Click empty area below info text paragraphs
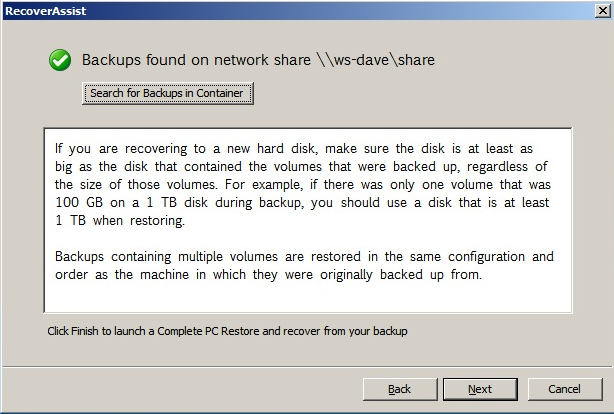 pyautogui.click(x=308, y=298)
